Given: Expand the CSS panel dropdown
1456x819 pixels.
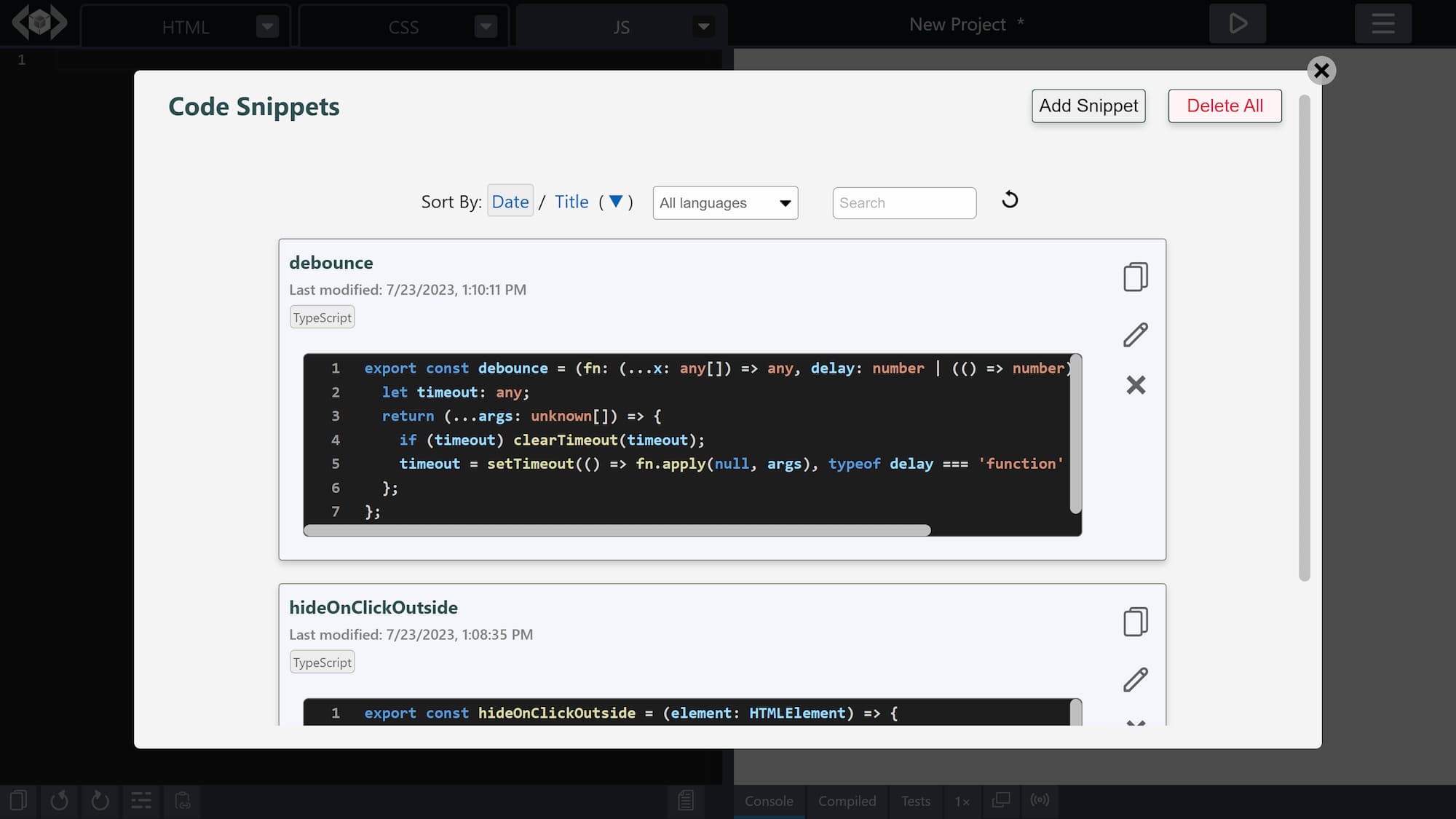Looking at the screenshot, I should (485, 25).
